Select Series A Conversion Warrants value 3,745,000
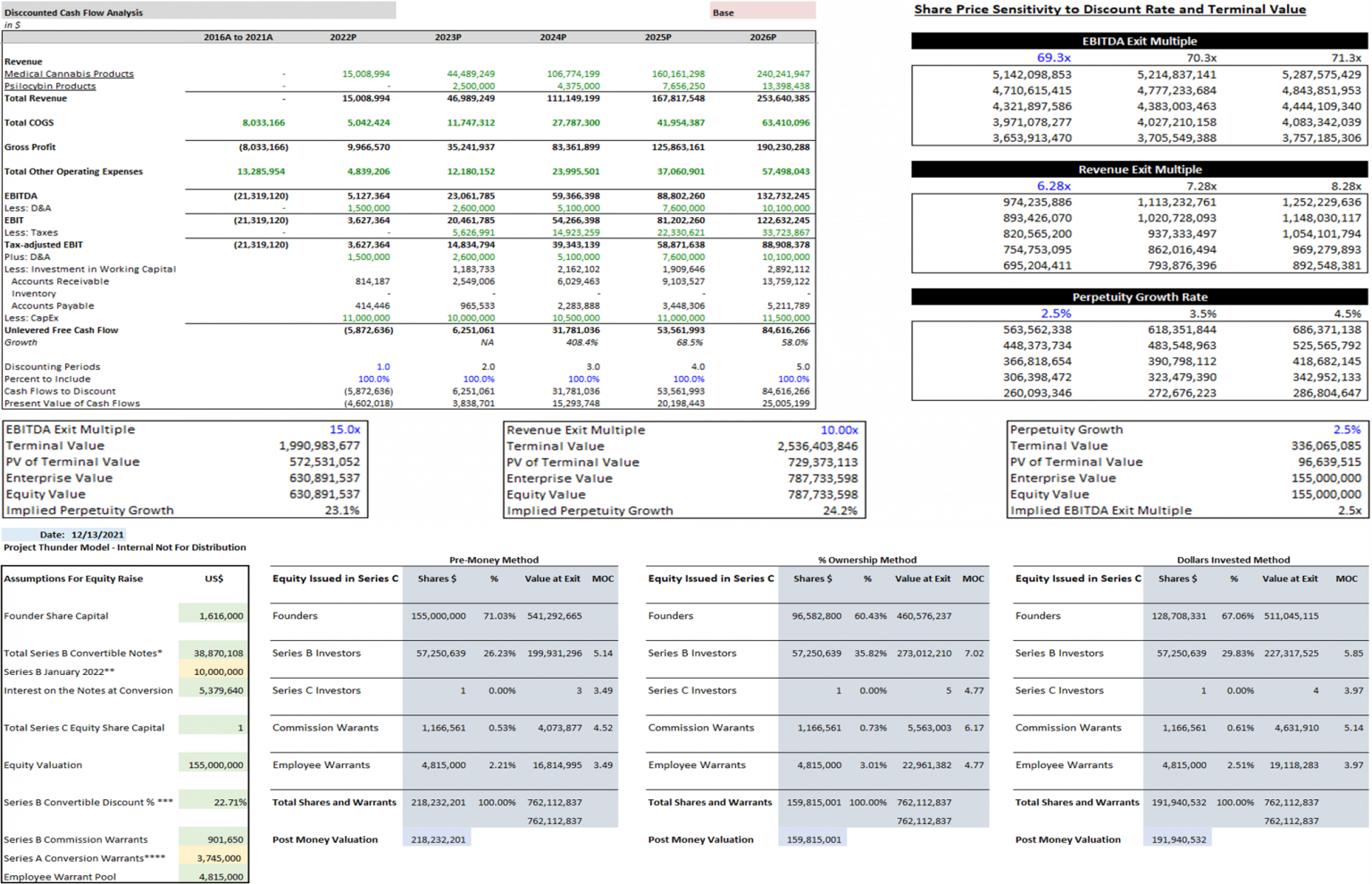 tap(213, 859)
